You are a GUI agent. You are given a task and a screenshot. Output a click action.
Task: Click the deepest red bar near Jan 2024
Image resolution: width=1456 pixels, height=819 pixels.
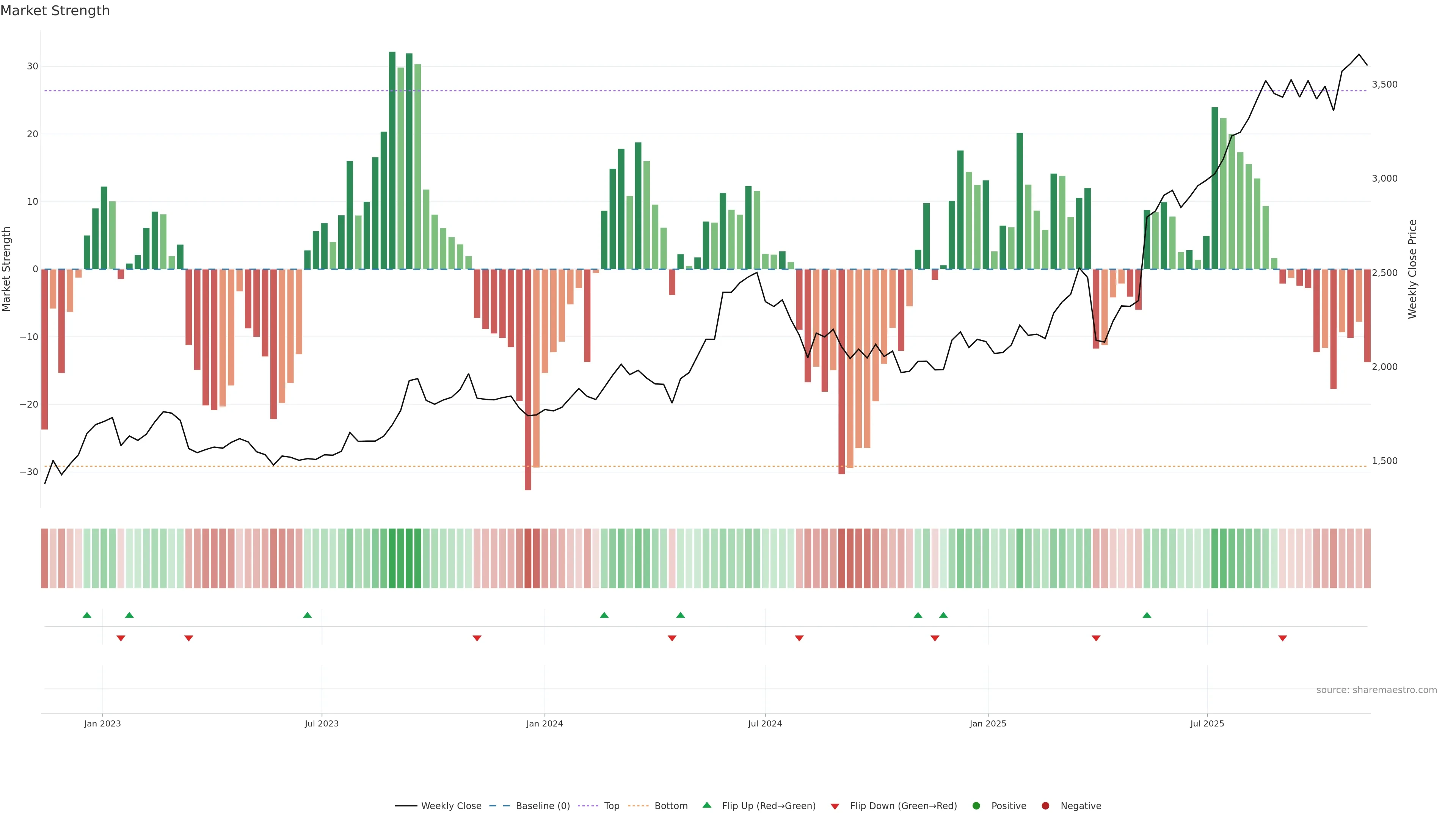point(528,379)
